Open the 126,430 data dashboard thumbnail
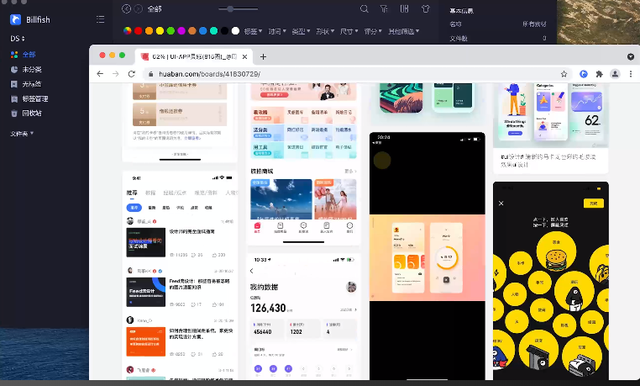Viewport: 640px width, 386px height. 304,317
